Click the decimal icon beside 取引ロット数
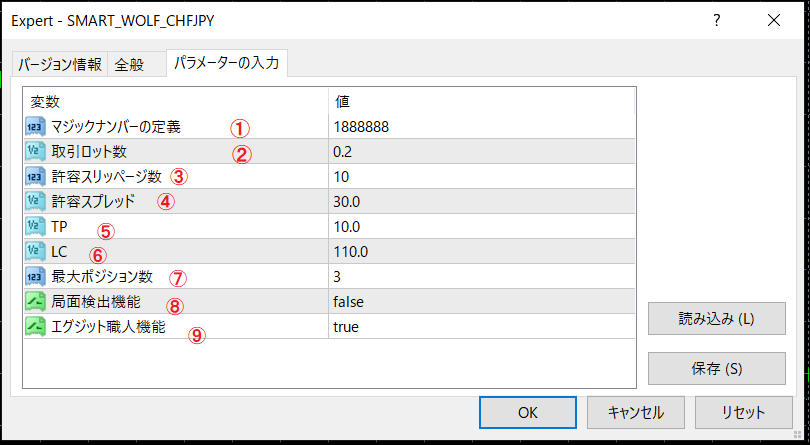Image resolution: width=810 pixels, height=445 pixels. 35,152
